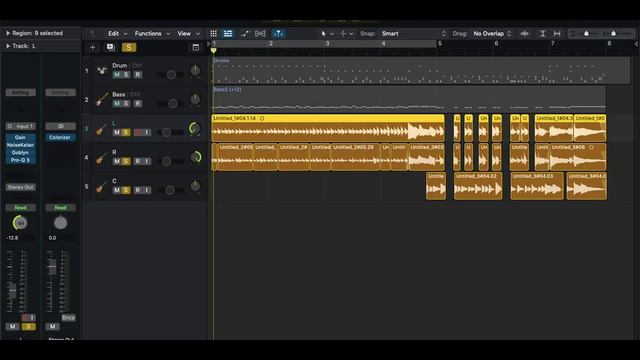Click the Catch playhead icon
This screenshot has width=640, height=360.
[278, 33]
